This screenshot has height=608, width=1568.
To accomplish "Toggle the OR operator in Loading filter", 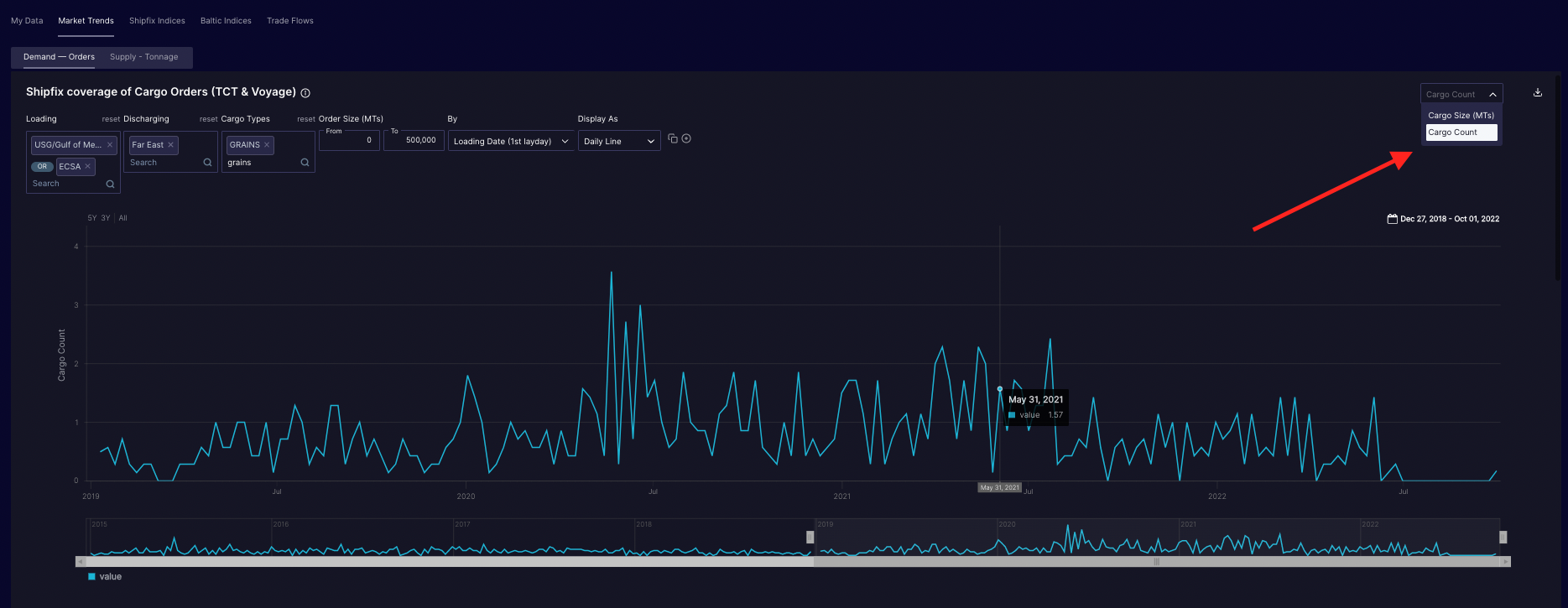I will pyautogui.click(x=42, y=166).
